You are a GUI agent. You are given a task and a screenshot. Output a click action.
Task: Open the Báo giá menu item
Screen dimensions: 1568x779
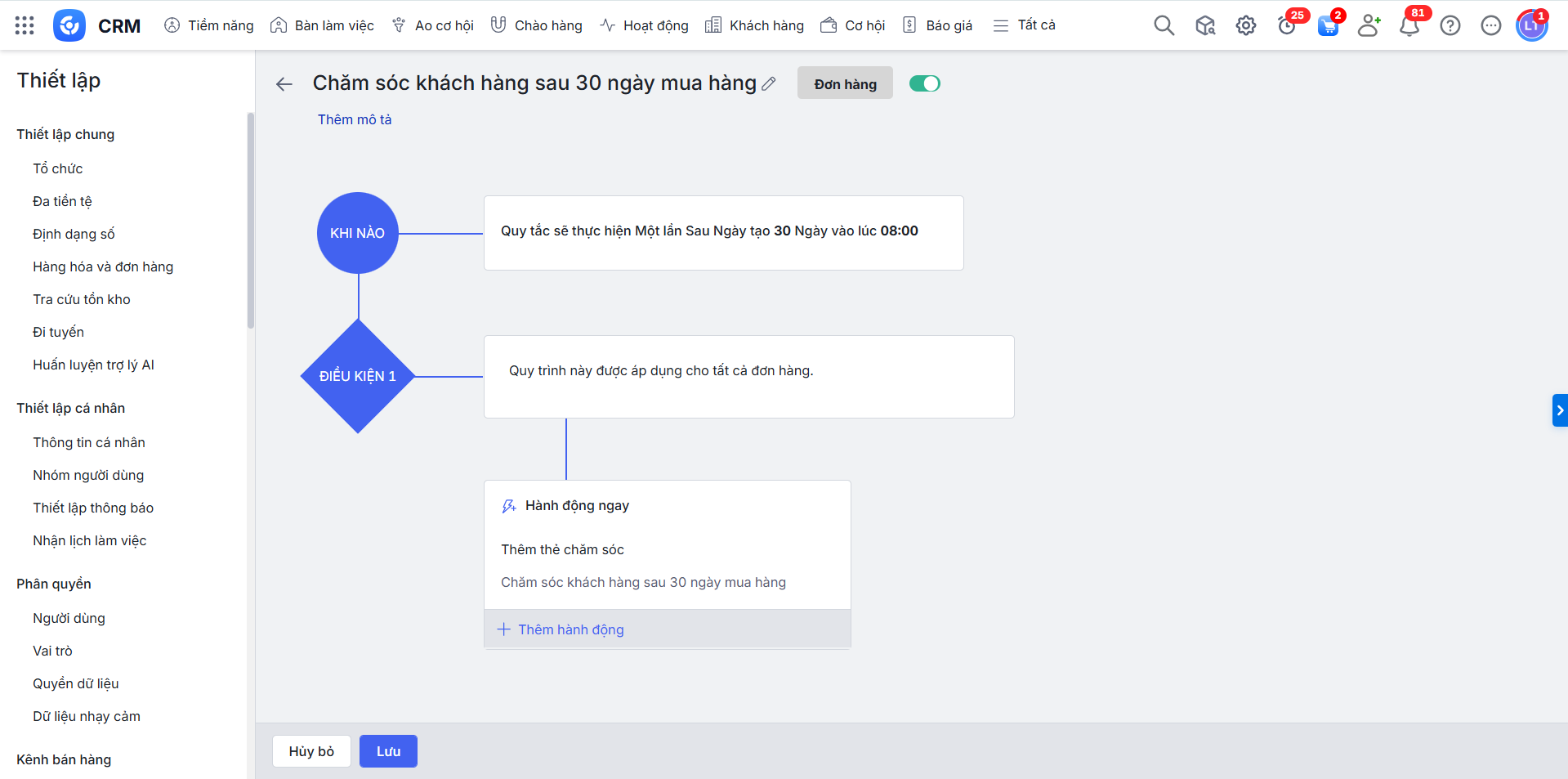coord(937,25)
